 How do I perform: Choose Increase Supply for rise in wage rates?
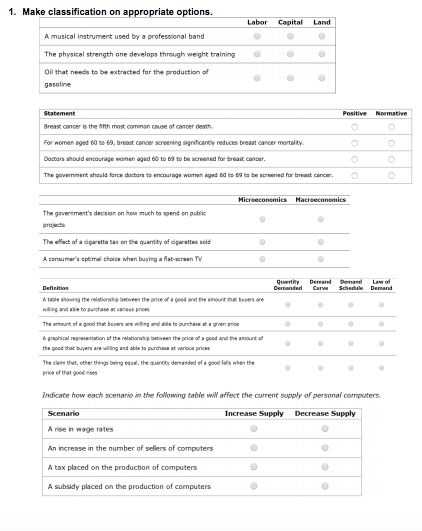click(x=254, y=429)
